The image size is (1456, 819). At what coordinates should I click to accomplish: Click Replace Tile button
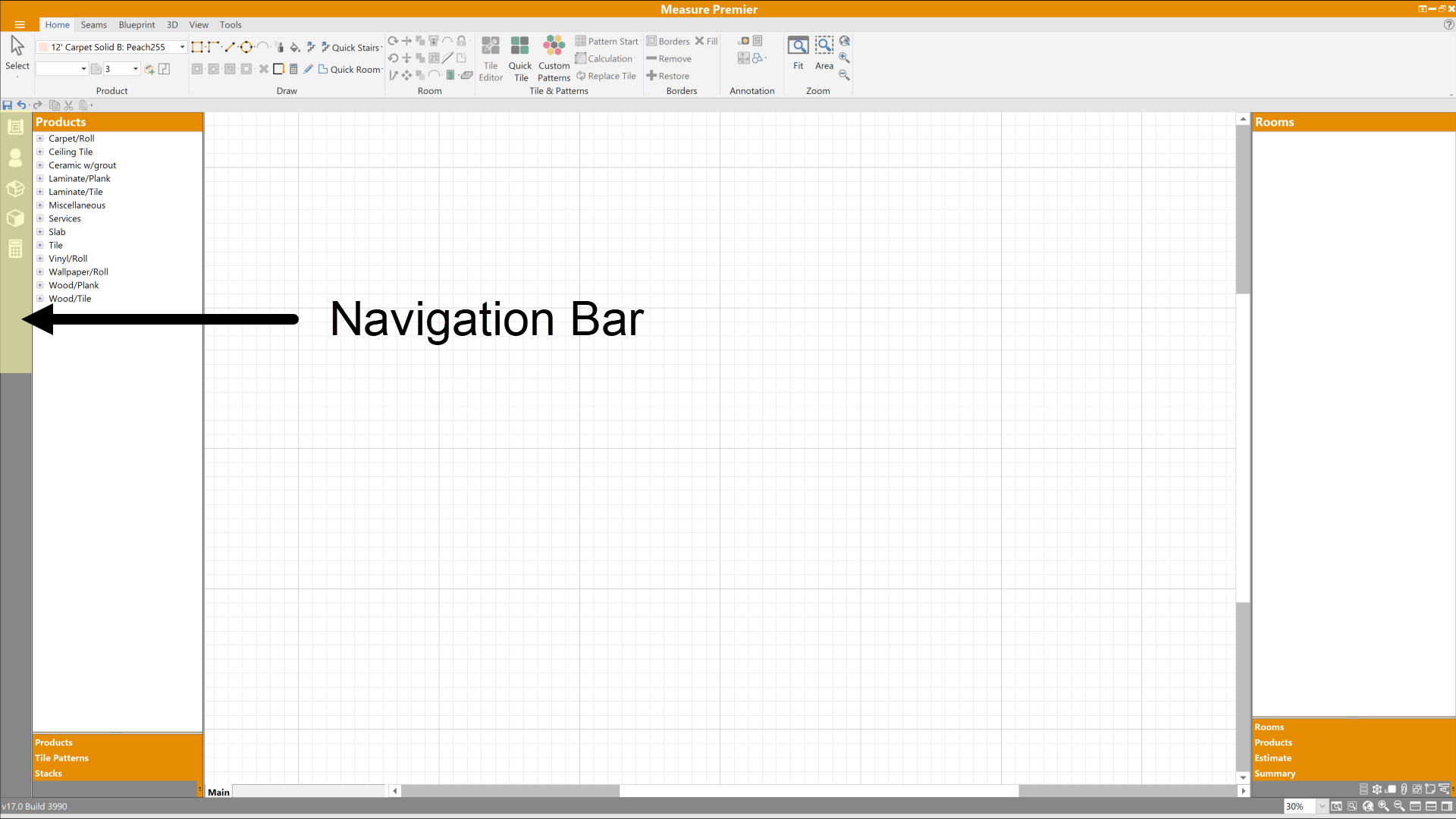click(x=606, y=76)
